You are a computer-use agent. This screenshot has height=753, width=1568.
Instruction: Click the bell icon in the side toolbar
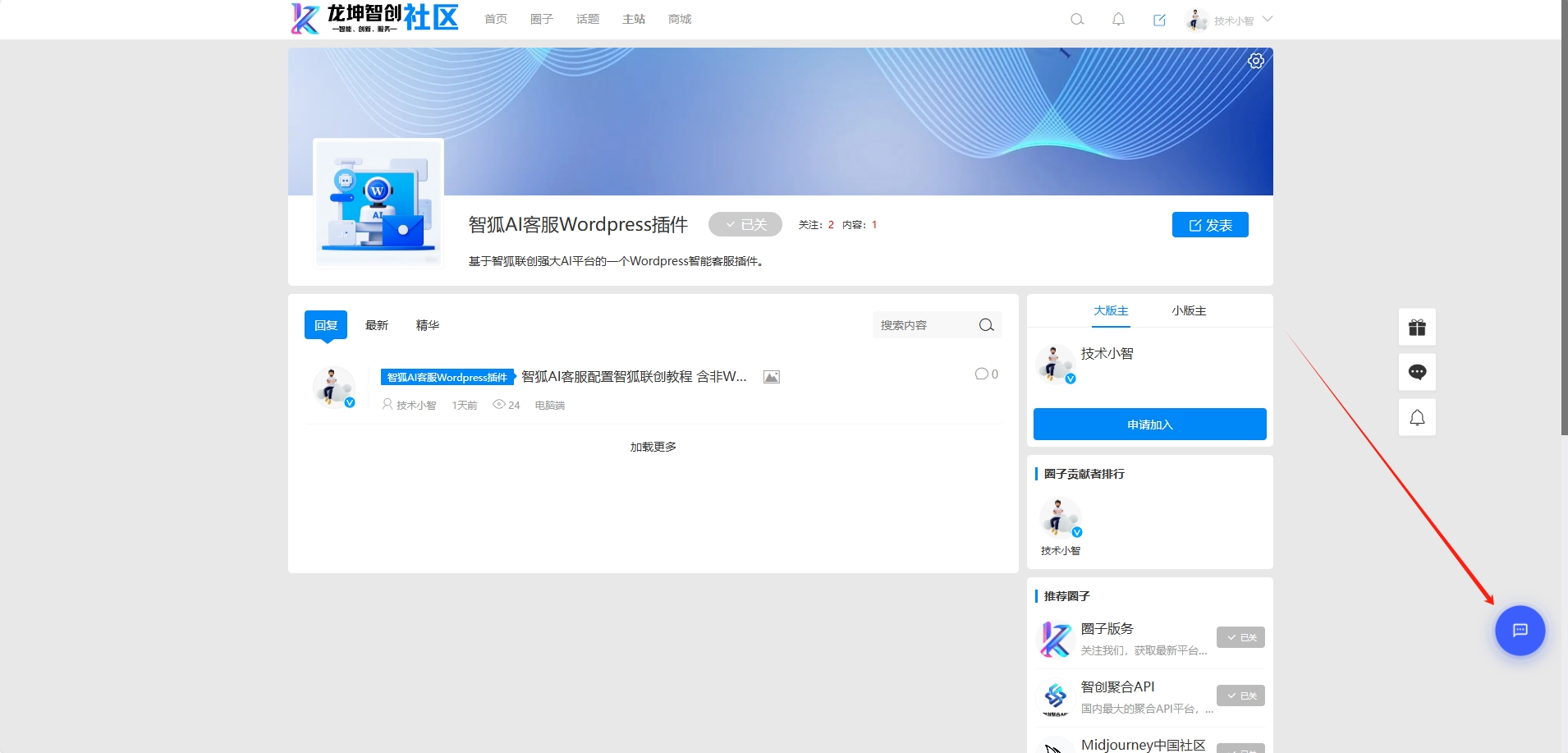1417,417
